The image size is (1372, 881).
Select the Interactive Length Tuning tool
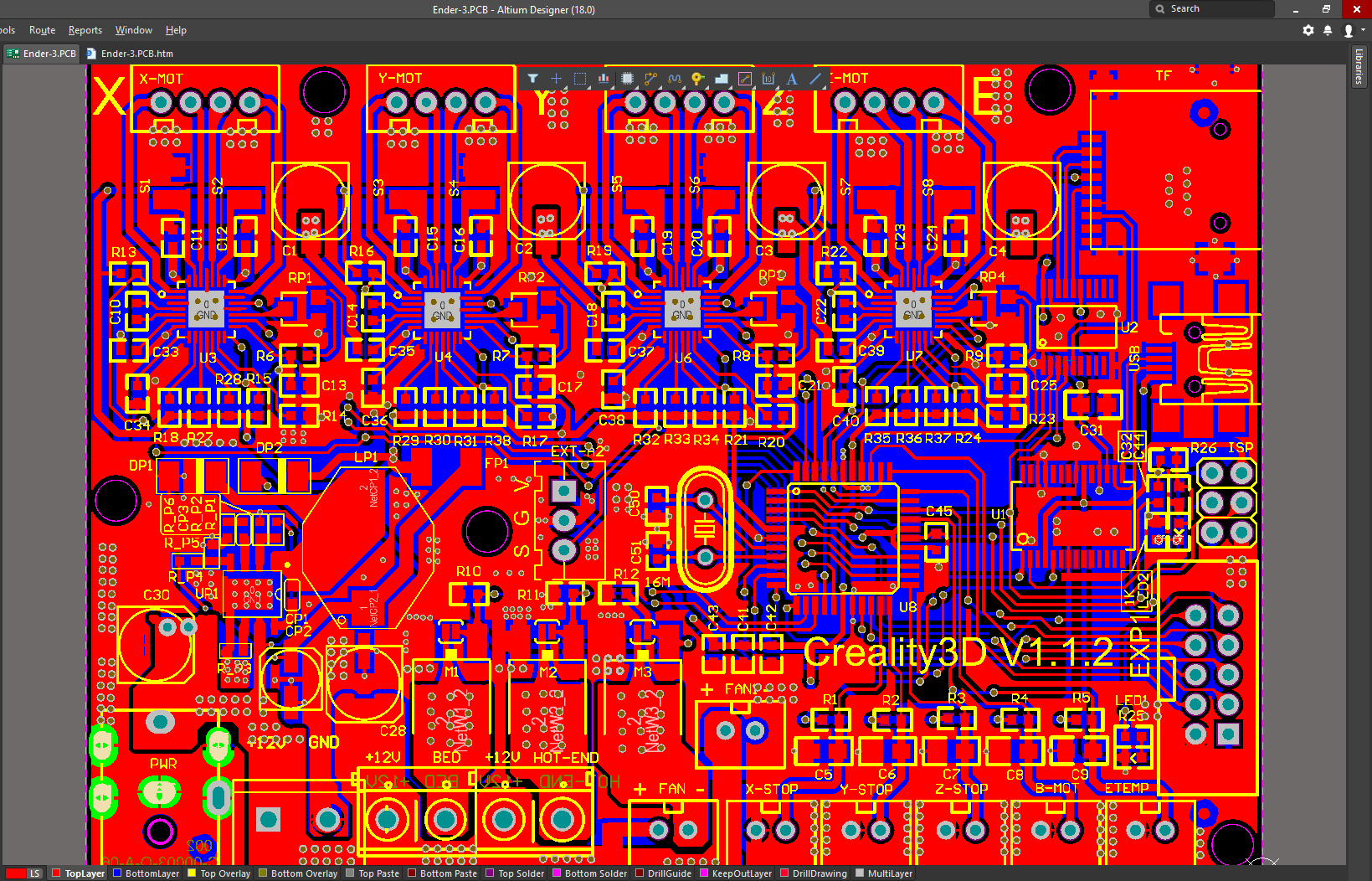tap(674, 79)
